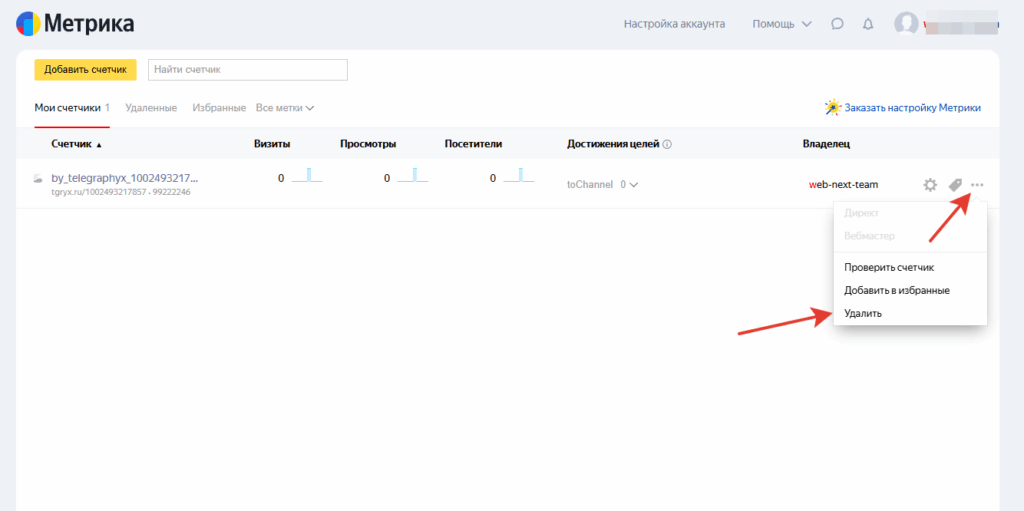Image resolution: width=1024 pixels, height=511 pixels.
Task: Choose Добавить в избранные menu item
Action: [x=896, y=290]
